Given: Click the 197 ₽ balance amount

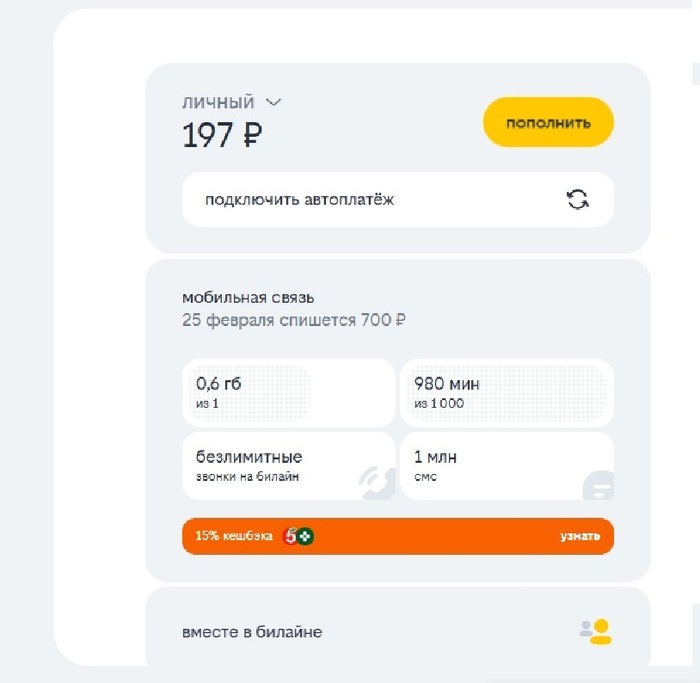Looking at the screenshot, I should pos(222,135).
